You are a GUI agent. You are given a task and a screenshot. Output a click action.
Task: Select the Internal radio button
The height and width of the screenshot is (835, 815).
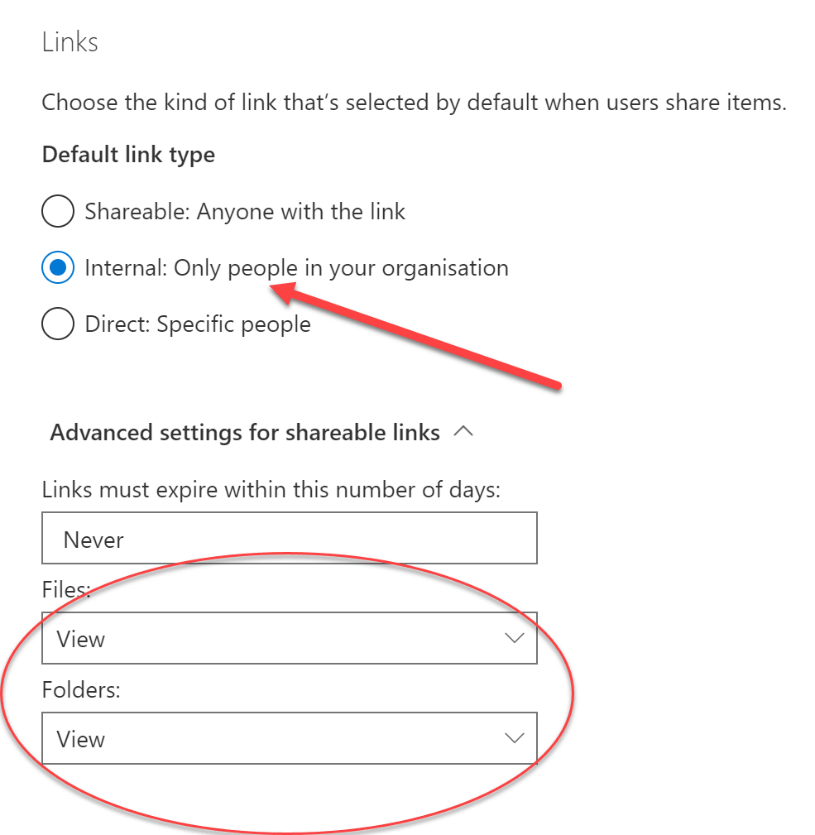tap(58, 267)
